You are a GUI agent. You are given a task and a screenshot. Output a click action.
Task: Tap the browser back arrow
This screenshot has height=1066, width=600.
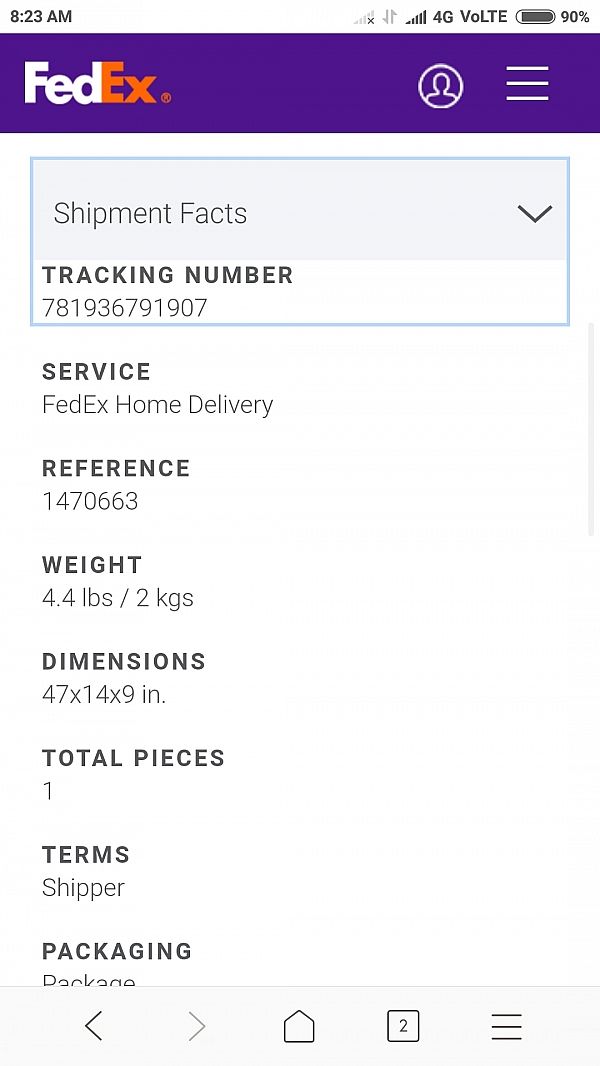tap(94, 1026)
